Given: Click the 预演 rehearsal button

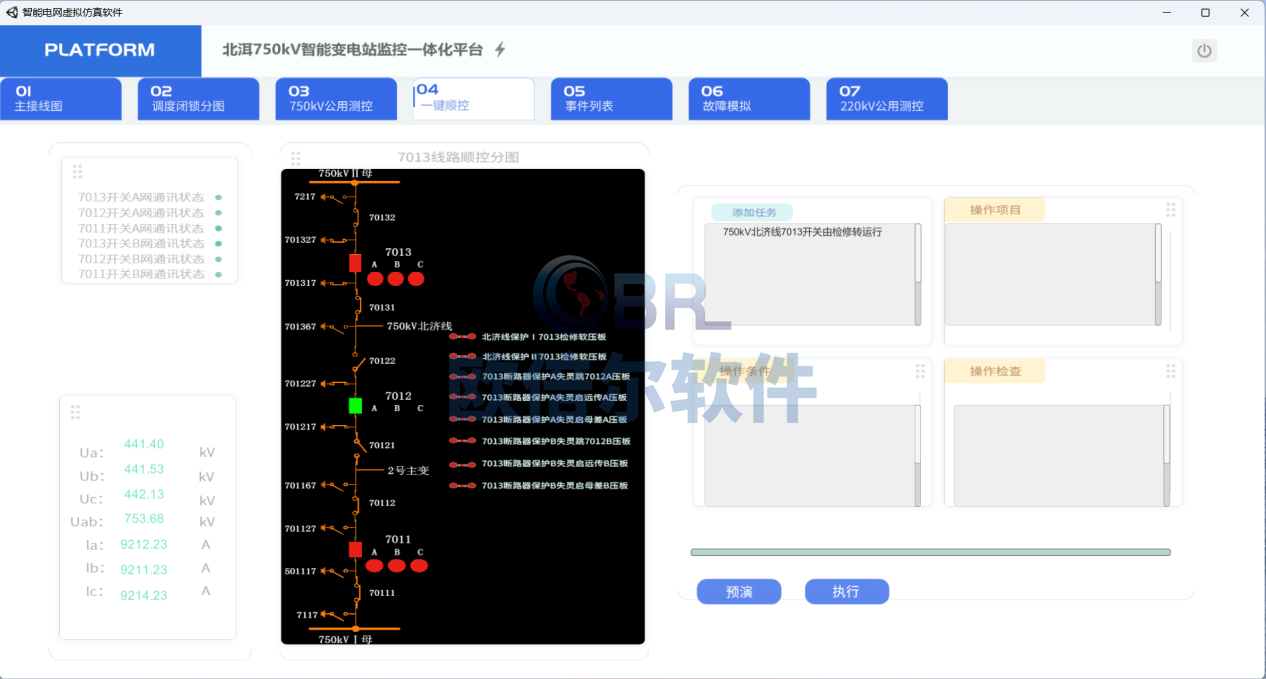Looking at the screenshot, I should 739,592.
